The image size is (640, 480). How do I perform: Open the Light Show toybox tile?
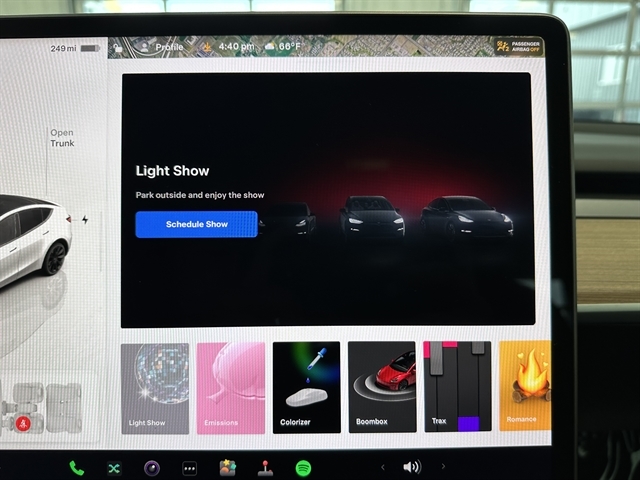click(155, 389)
